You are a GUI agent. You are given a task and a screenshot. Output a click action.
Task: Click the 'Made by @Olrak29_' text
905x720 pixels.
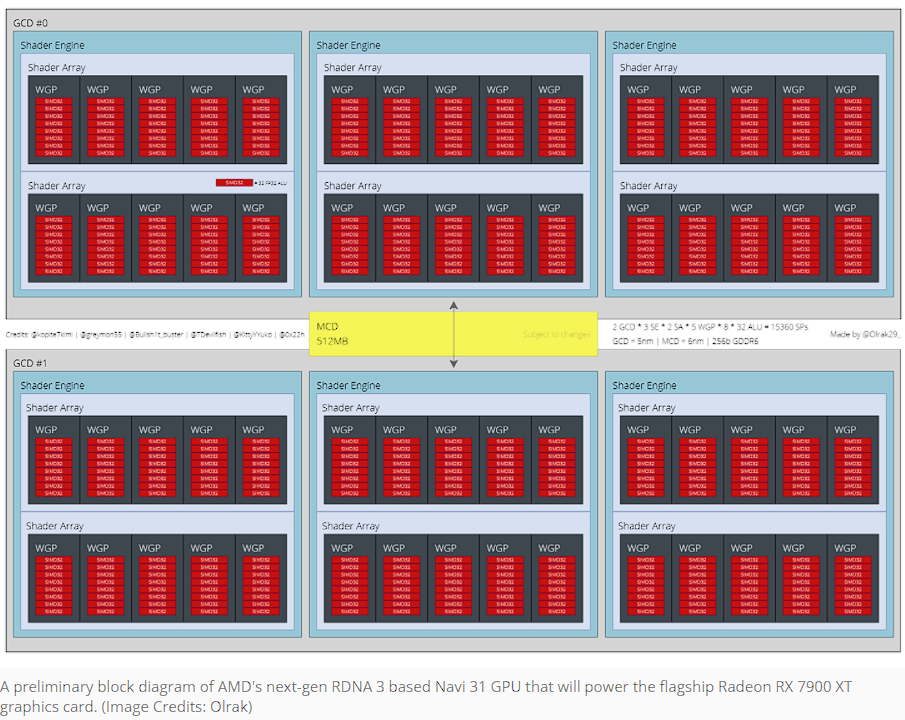point(865,334)
